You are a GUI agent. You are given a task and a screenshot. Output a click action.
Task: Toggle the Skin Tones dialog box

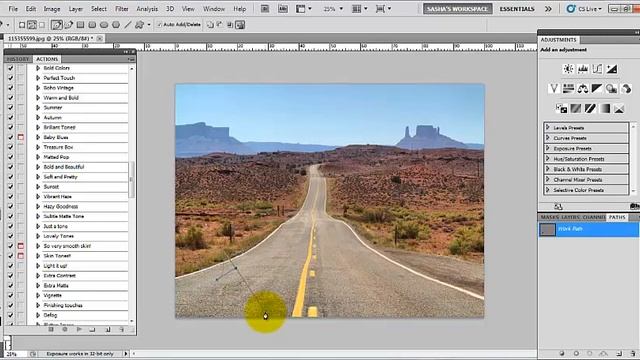21,256
